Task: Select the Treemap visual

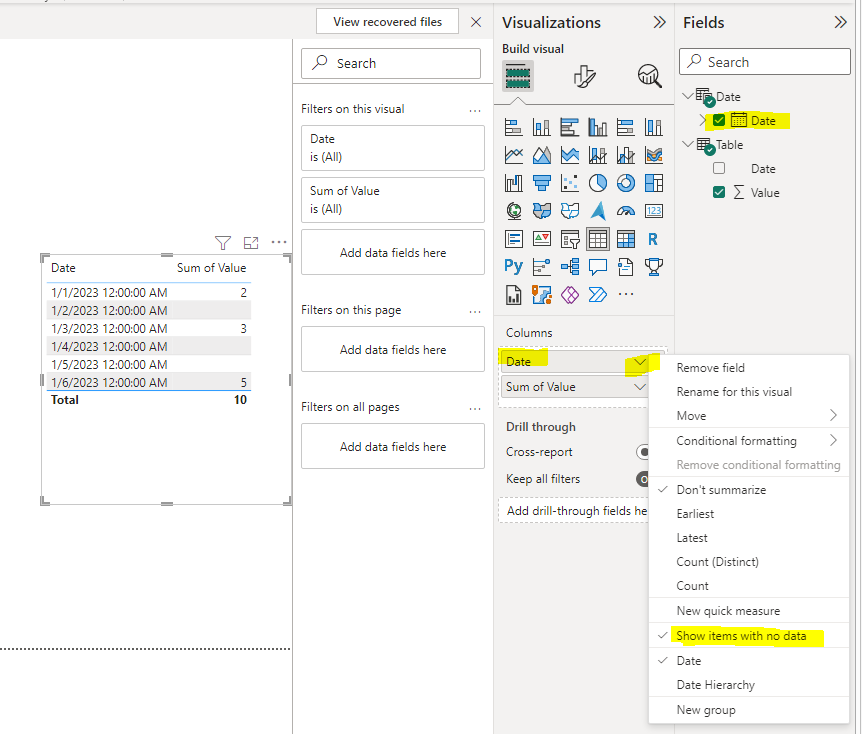Action: point(654,183)
